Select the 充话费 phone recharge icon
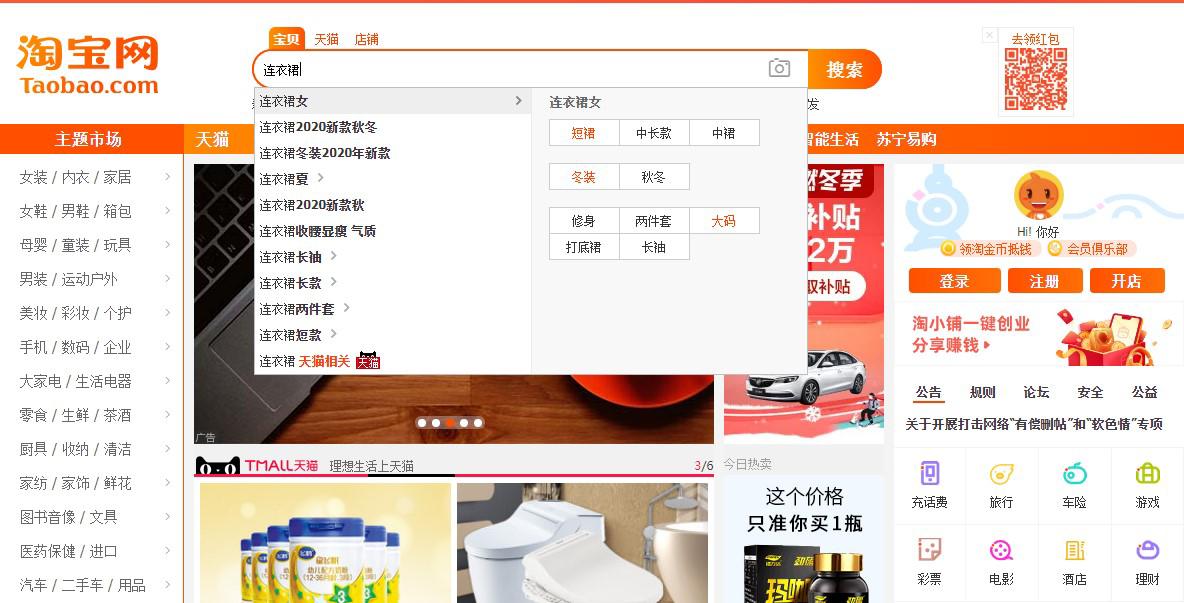 [x=929, y=487]
